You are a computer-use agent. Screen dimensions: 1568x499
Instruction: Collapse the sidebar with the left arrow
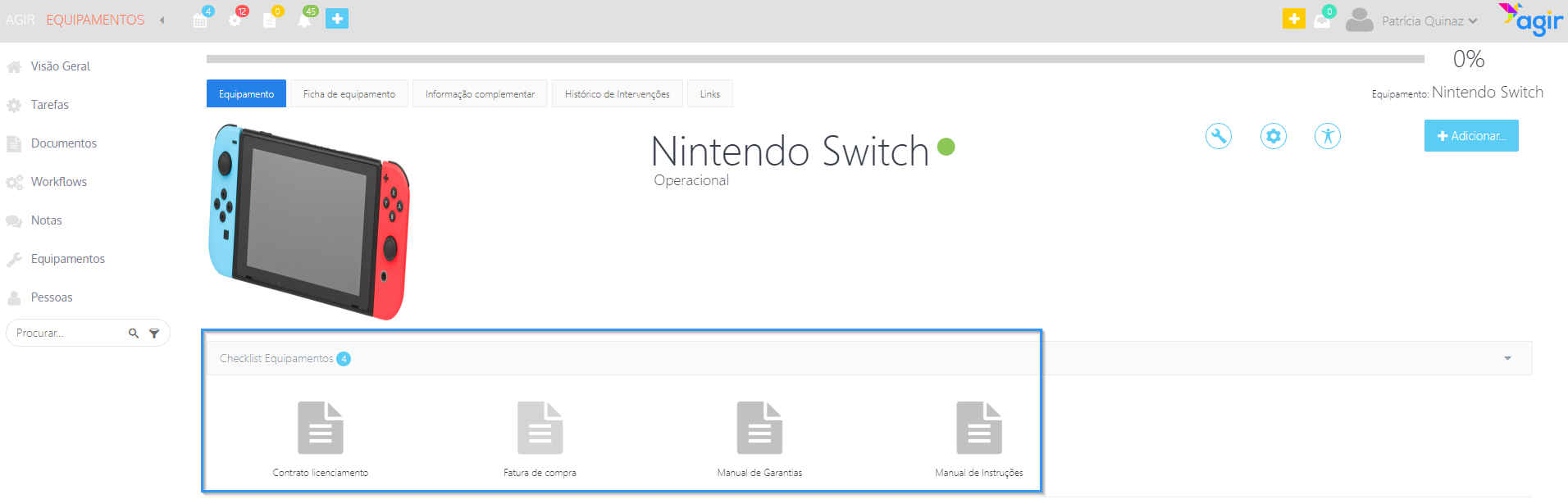pos(162,20)
